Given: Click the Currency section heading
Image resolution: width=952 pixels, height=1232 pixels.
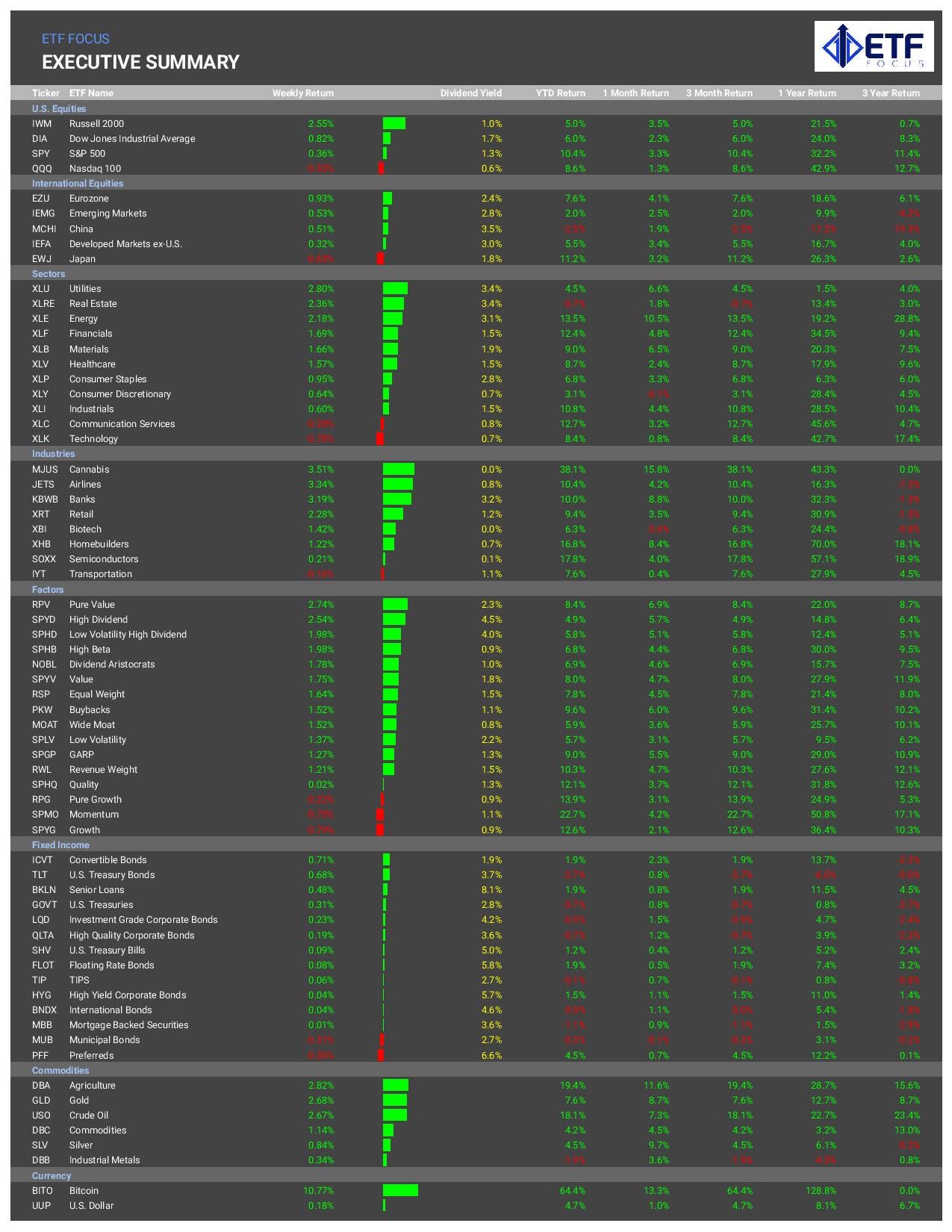Looking at the screenshot, I should (52, 1175).
